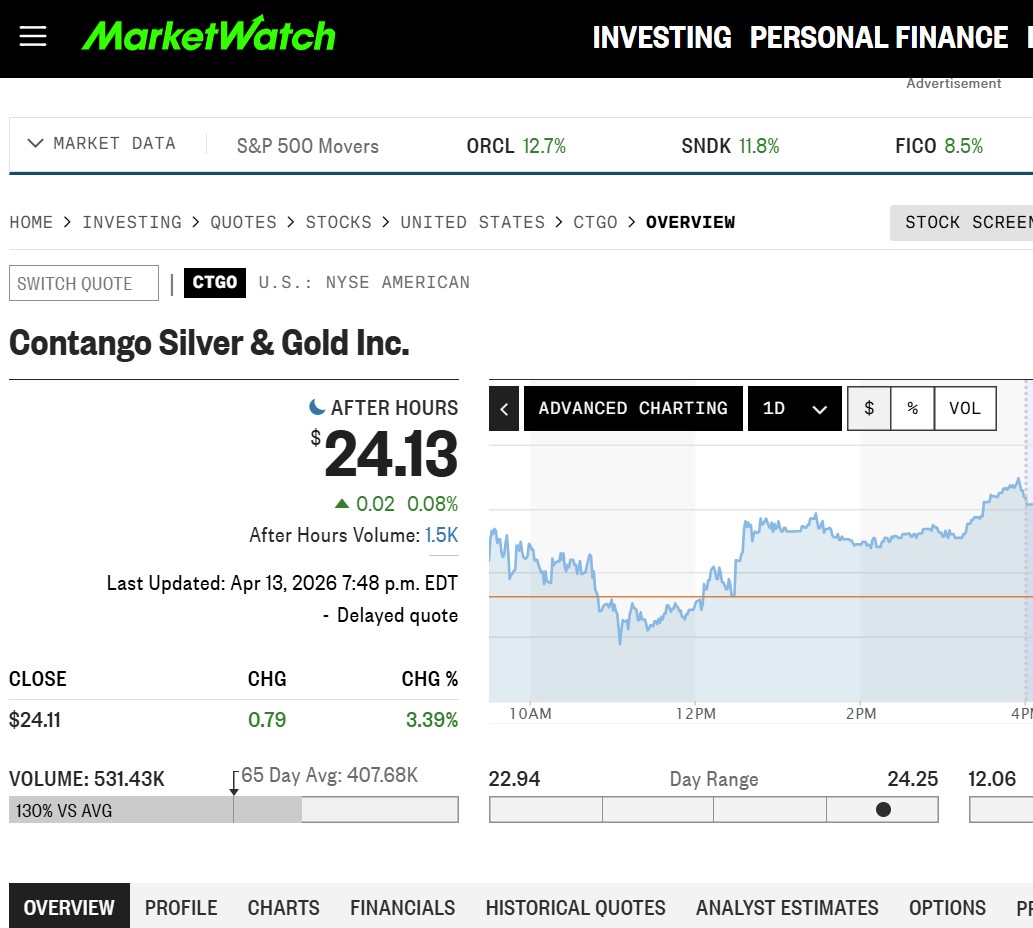Open the Personal Finance menu
Image resolution: width=1033 pixels, height=928 pixels.
(x=878, y=38)
